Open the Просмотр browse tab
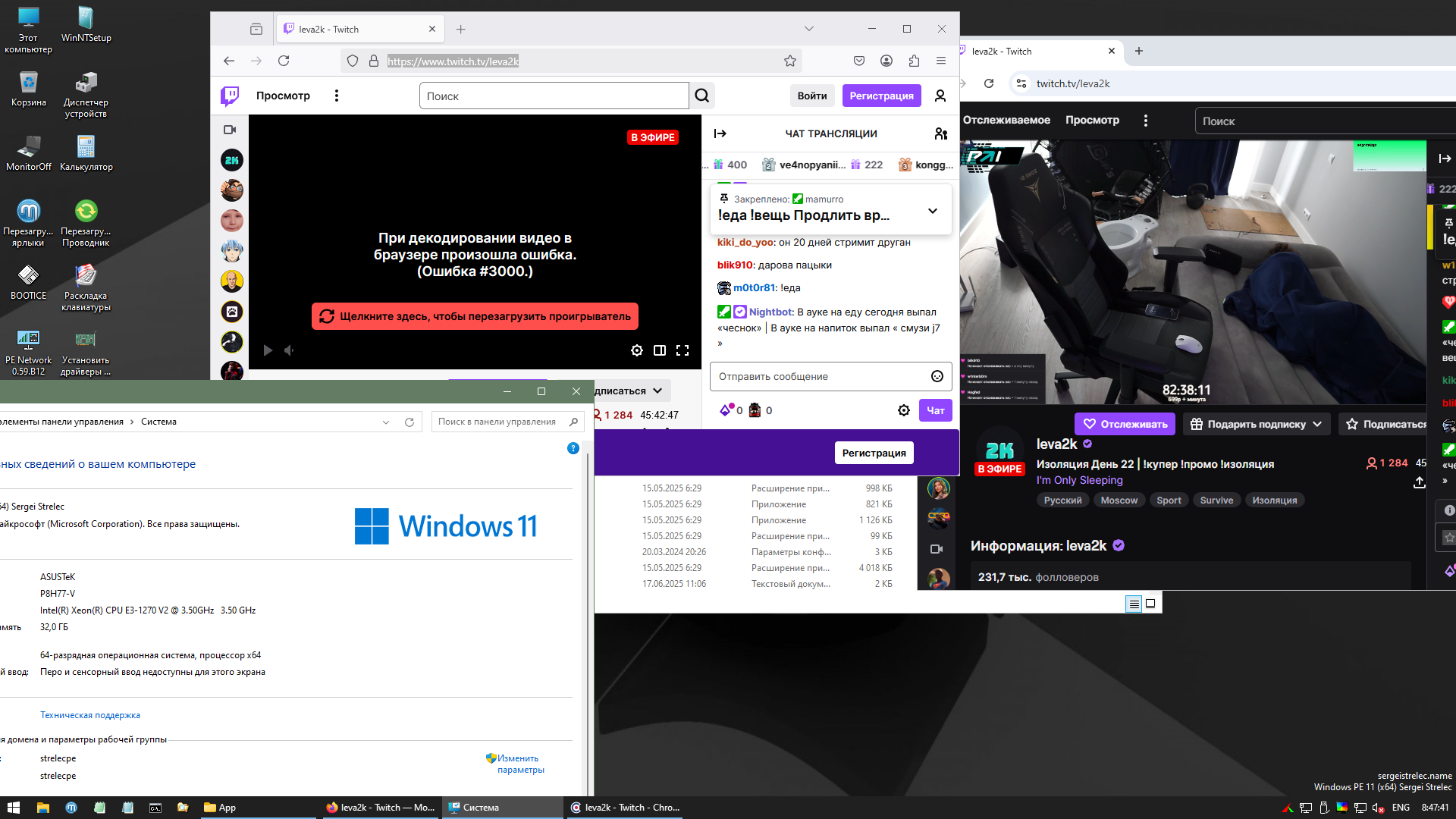 [283, 96]
